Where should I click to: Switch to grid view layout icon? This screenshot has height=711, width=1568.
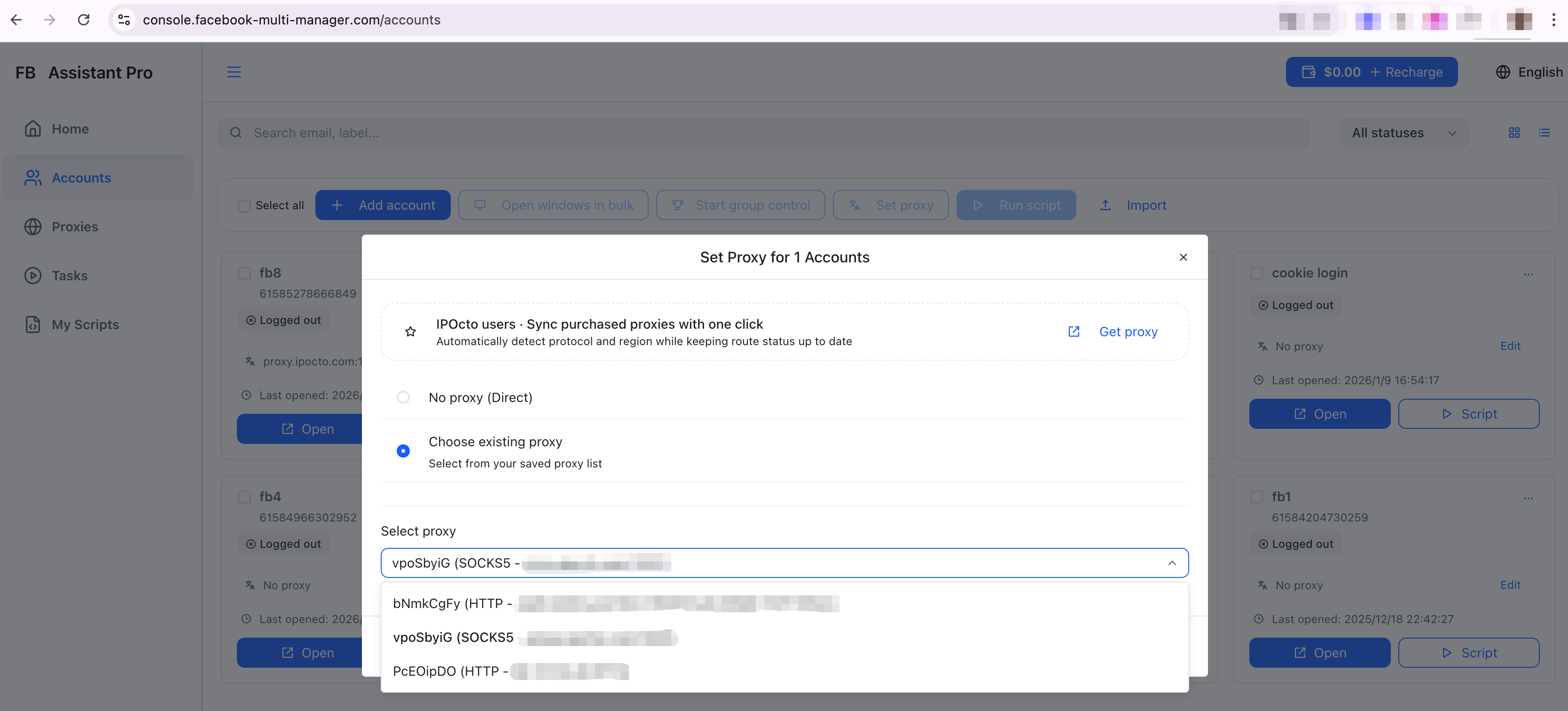(x=1514, y=133)
